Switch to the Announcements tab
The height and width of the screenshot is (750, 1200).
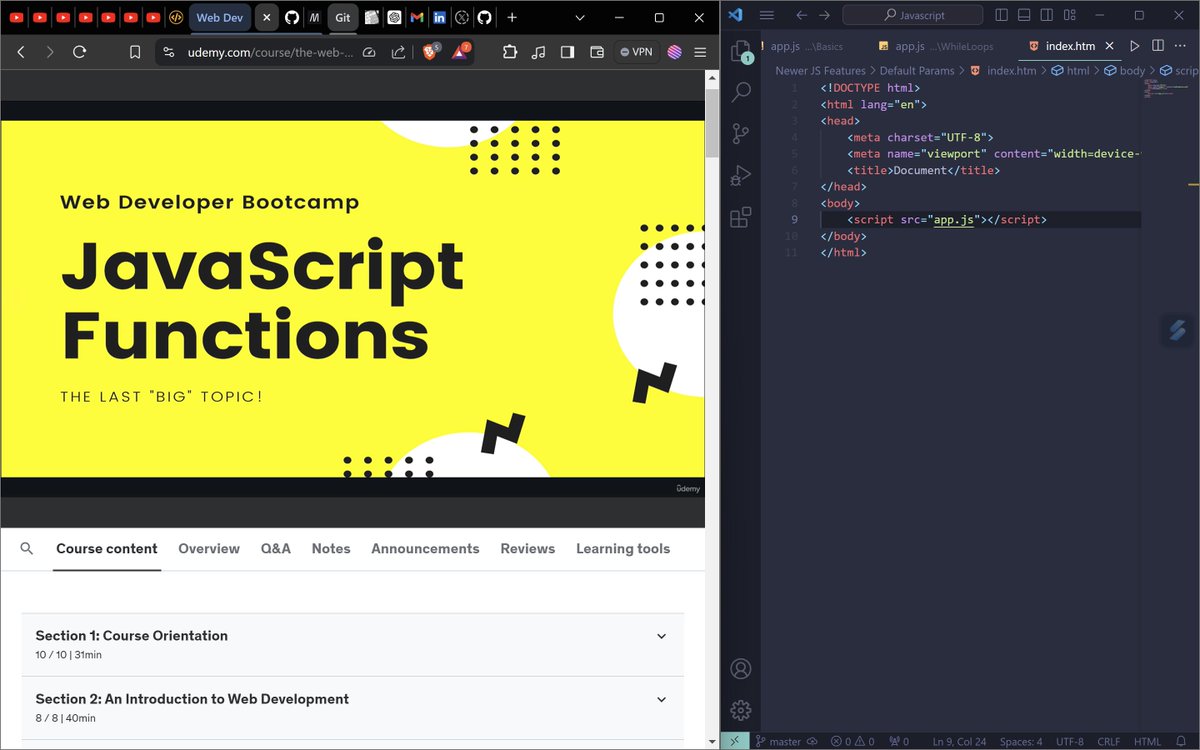(425, 548)
